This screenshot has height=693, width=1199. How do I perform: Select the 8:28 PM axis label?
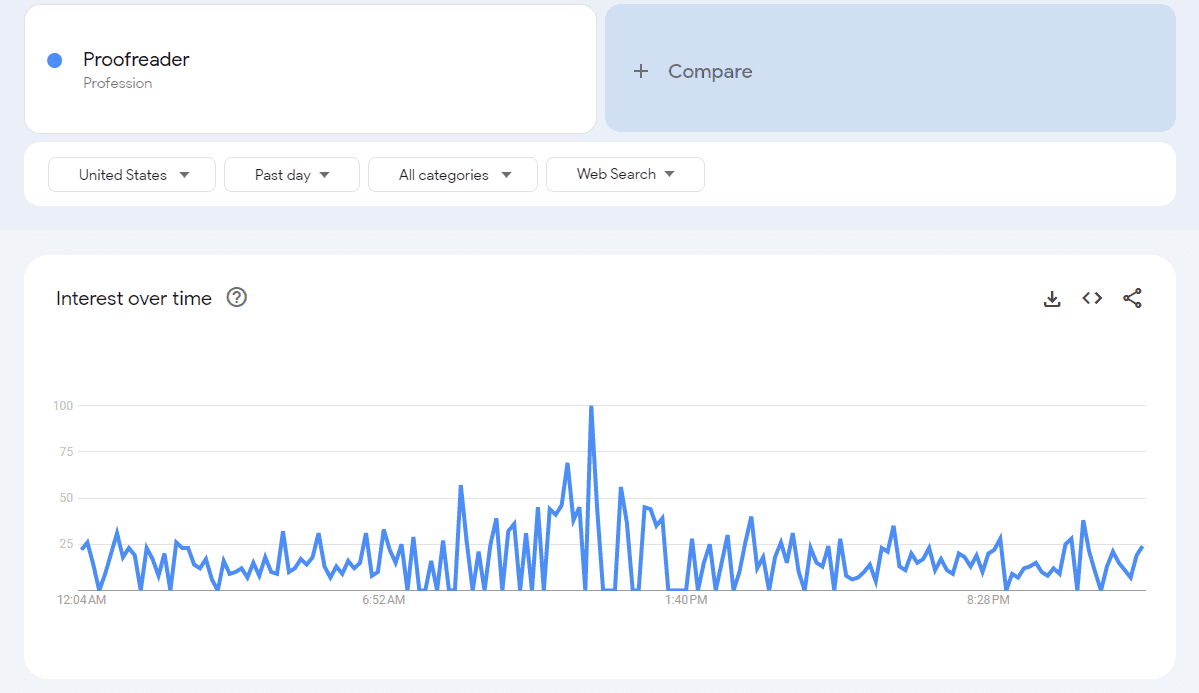pos(987,600)
